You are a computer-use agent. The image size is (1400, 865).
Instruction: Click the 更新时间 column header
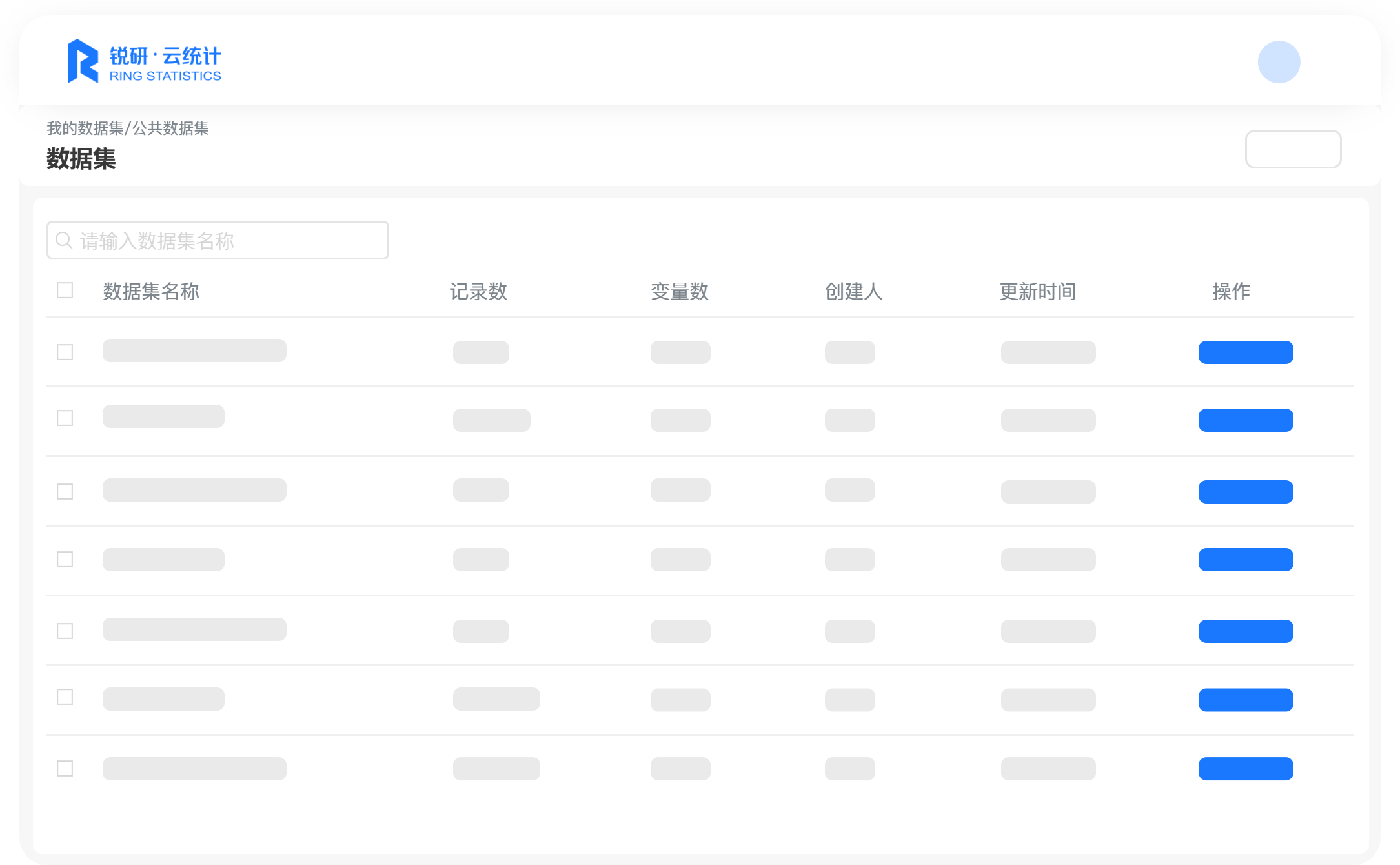point(1037,292)
